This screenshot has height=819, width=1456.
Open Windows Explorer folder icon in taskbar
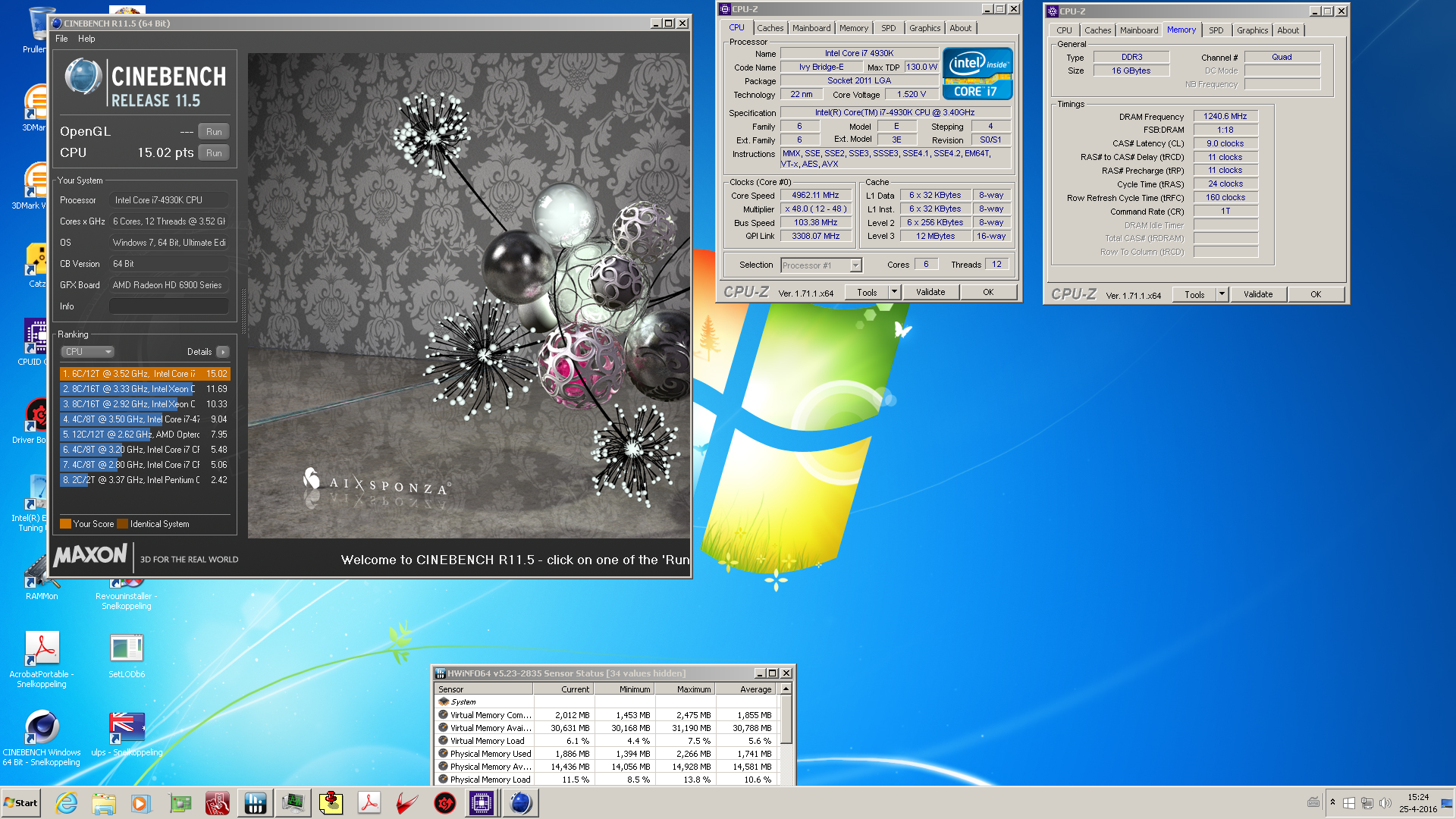(104, 803)
